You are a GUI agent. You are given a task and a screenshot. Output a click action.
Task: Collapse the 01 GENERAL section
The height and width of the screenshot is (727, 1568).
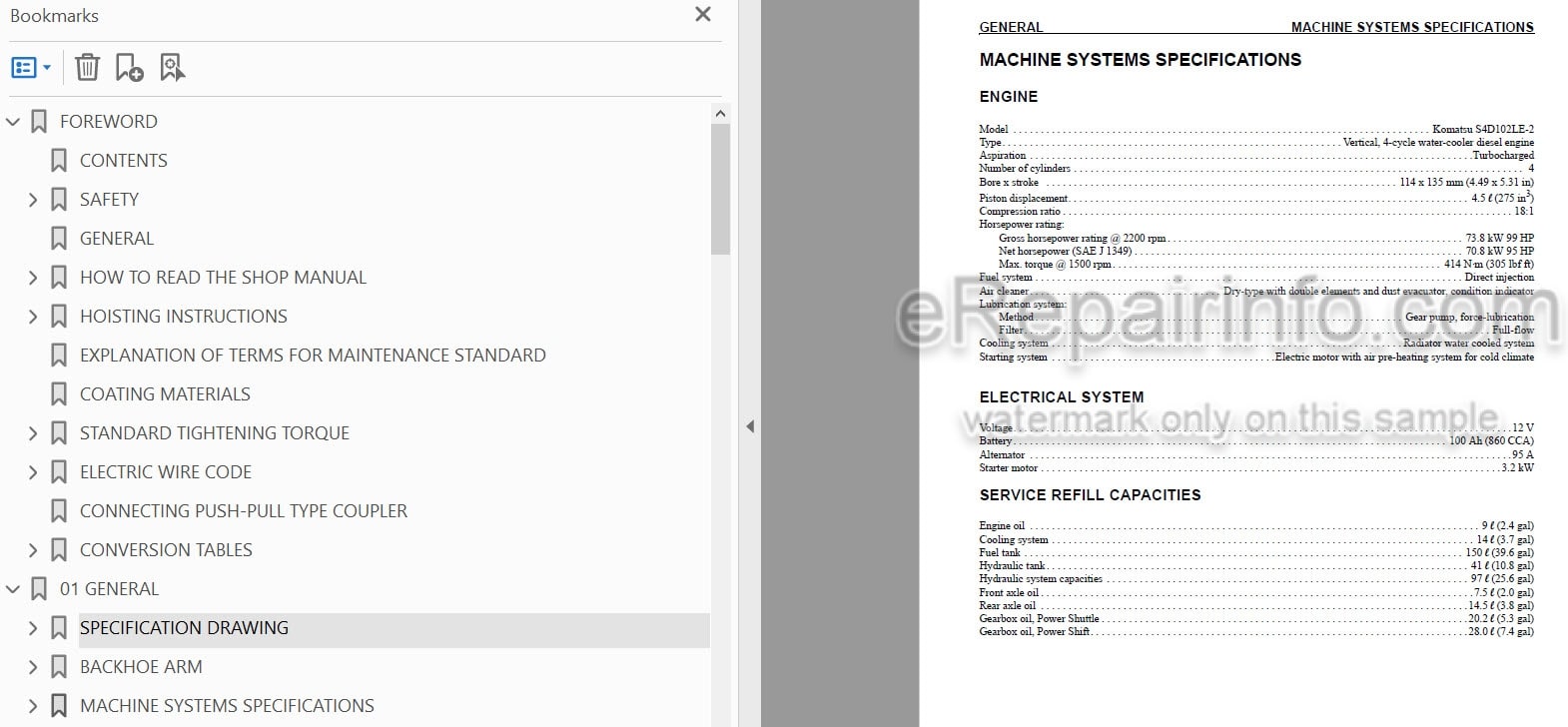pos(13,589)
